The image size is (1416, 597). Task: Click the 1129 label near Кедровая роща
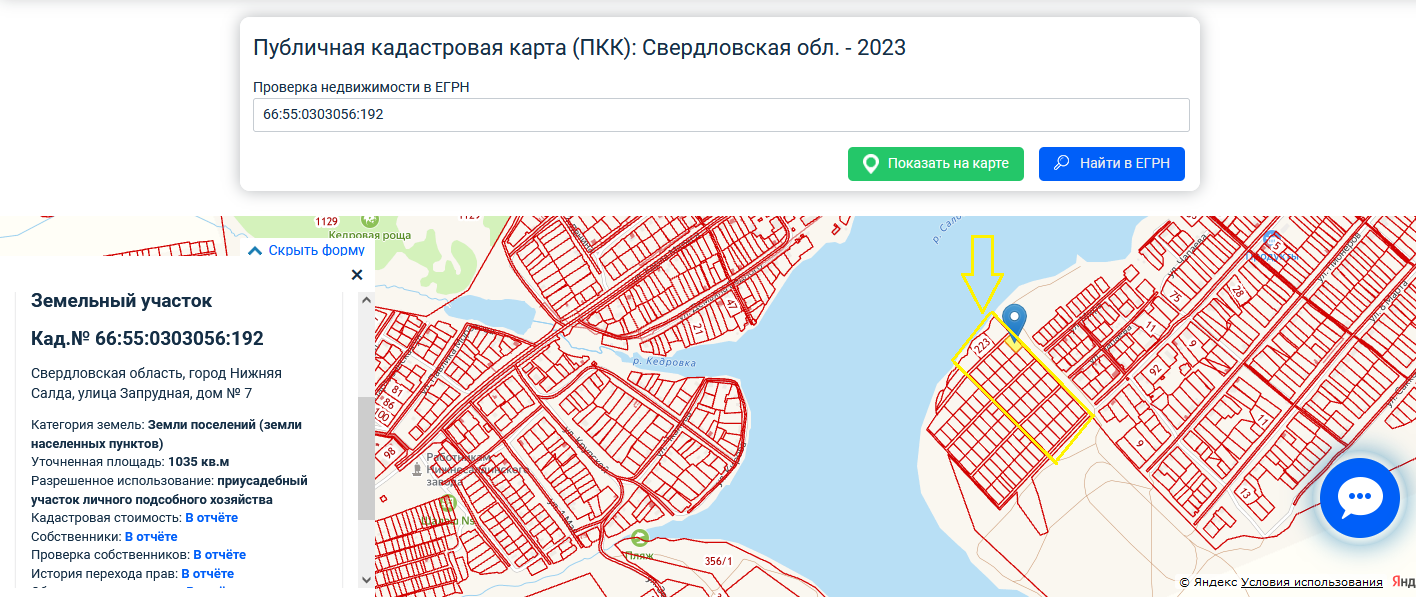click(327, 221)
